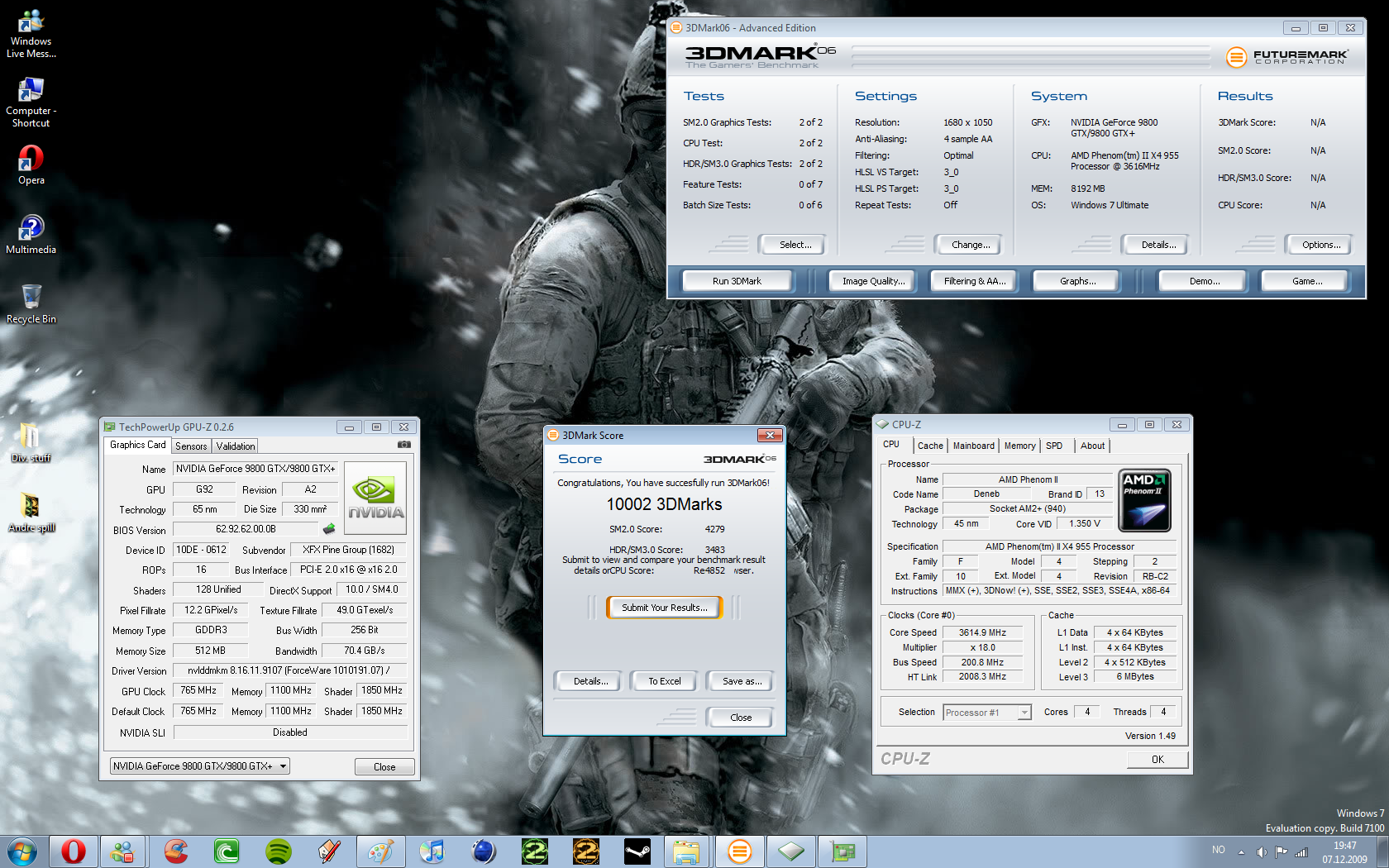
Task: Open Windows Live Messenger desktop shortcut
Action: [x=31, y=34]
